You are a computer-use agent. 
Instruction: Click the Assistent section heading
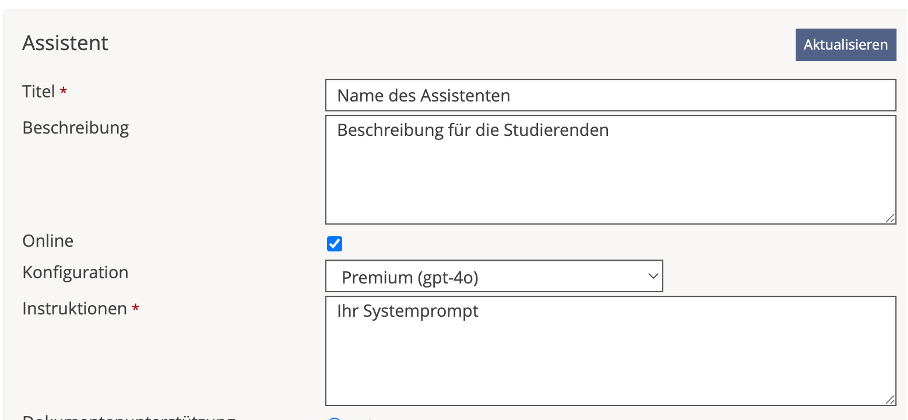pos(65,43)
